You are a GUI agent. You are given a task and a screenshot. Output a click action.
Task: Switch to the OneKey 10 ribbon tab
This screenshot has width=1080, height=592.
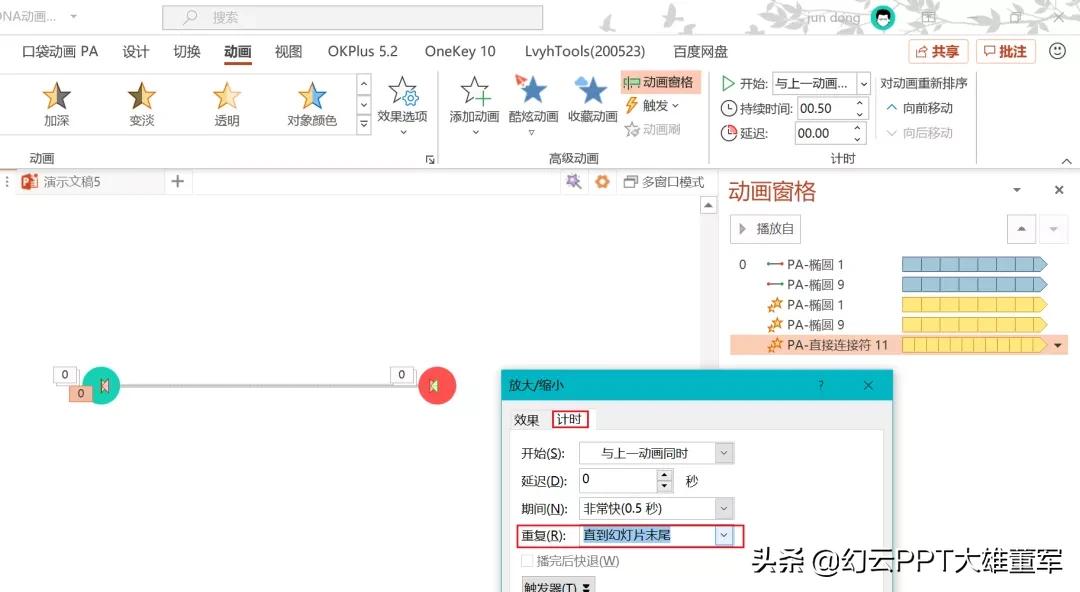460,51
